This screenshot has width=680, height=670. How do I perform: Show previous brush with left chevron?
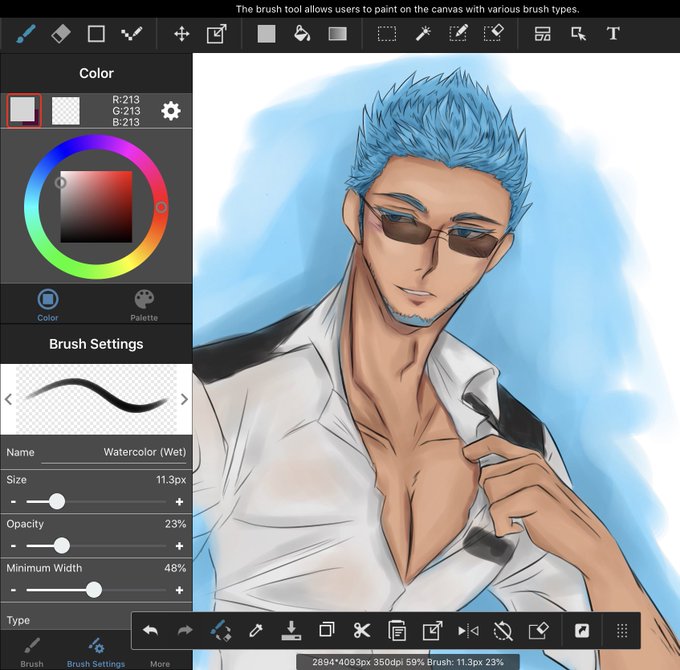coord(8,399)
